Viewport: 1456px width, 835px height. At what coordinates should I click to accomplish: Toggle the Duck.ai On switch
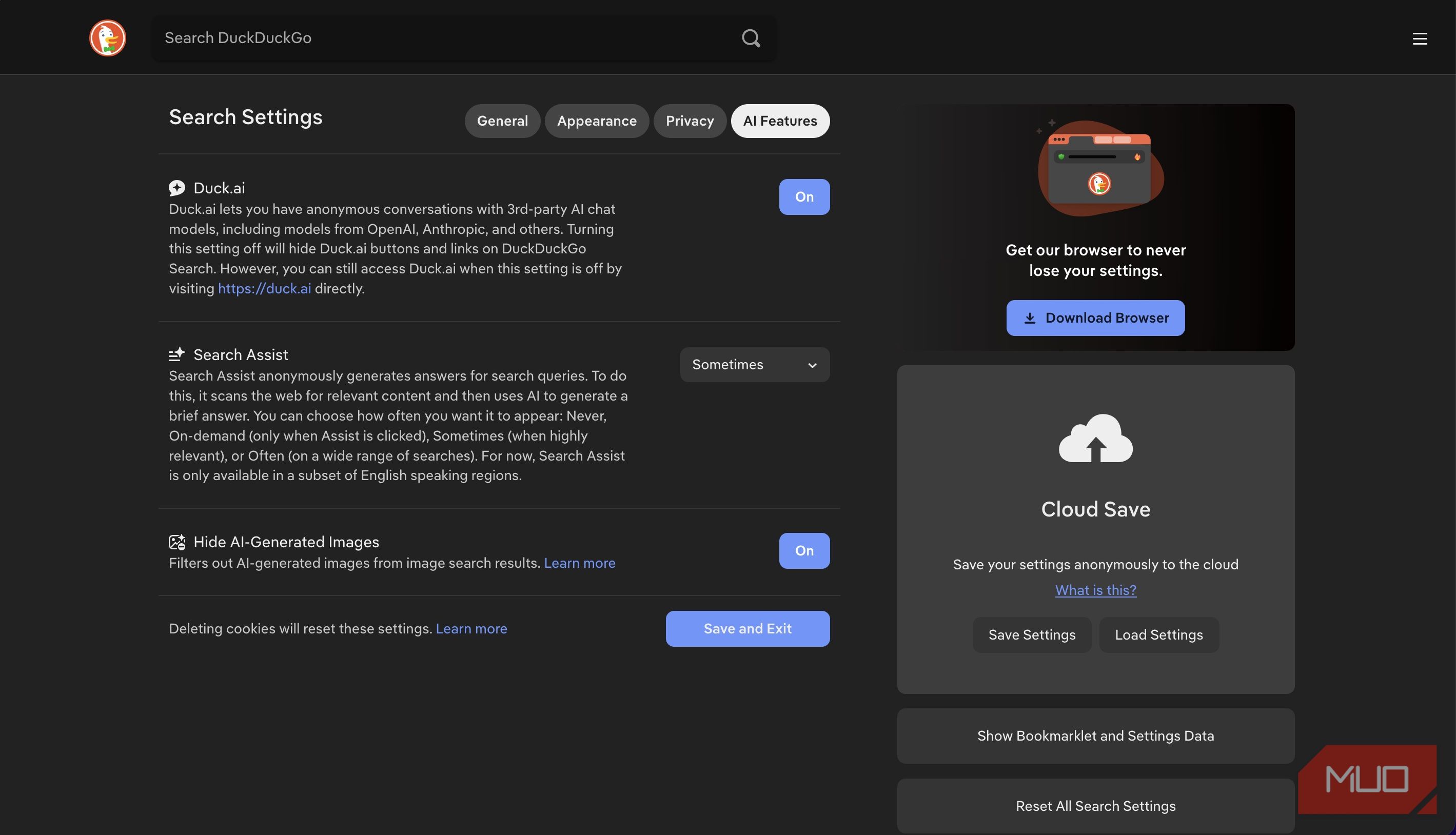tap(804, 197)
